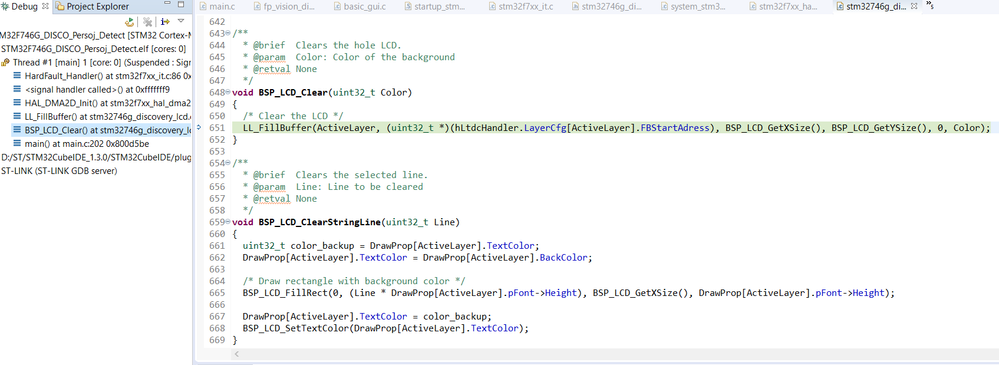Collapse BSP_LCD_ClearStringLine function at line 659
999x365 pixels.
coord(229,222)
